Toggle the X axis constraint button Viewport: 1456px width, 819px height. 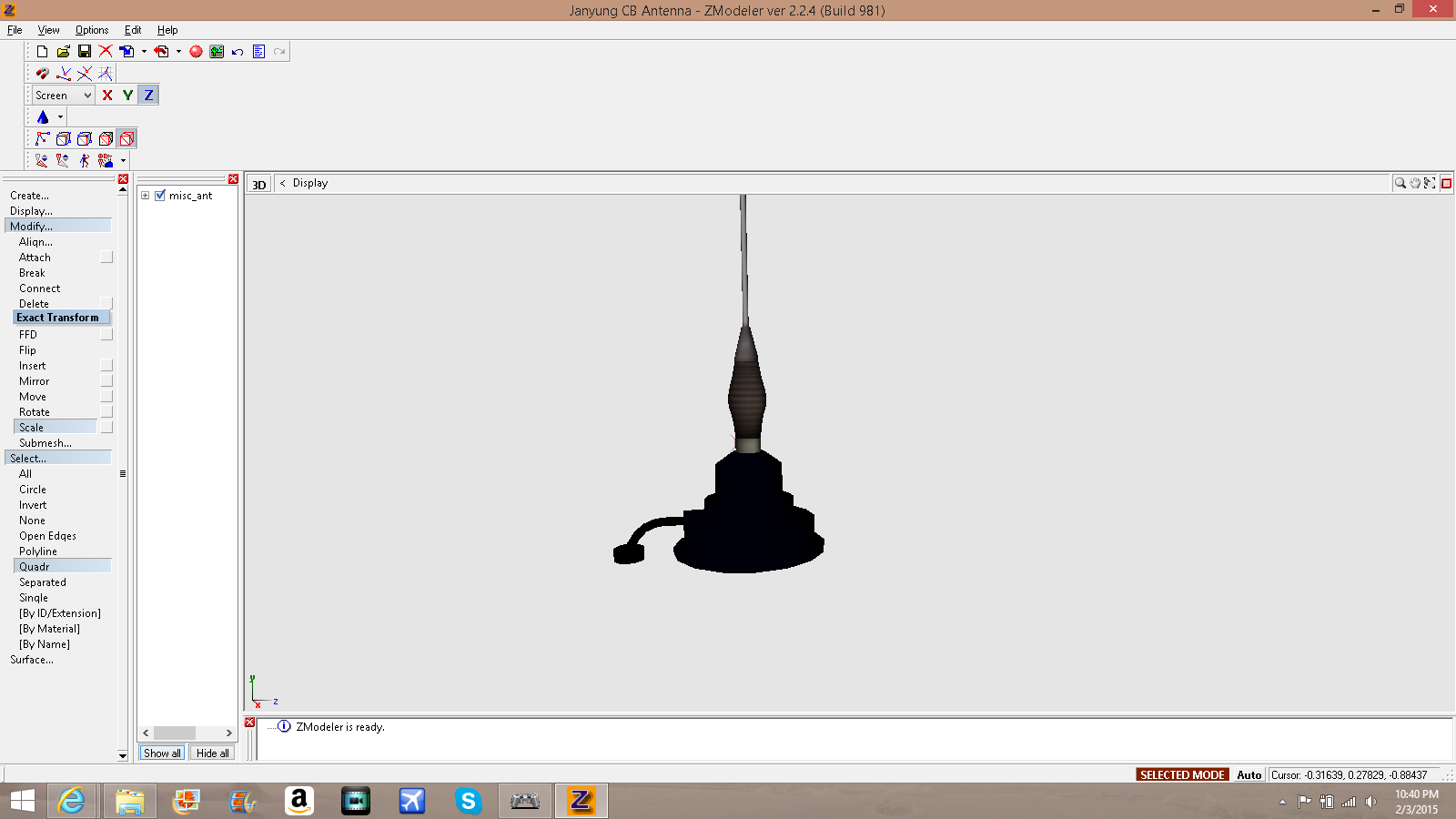tap(107, 96)
